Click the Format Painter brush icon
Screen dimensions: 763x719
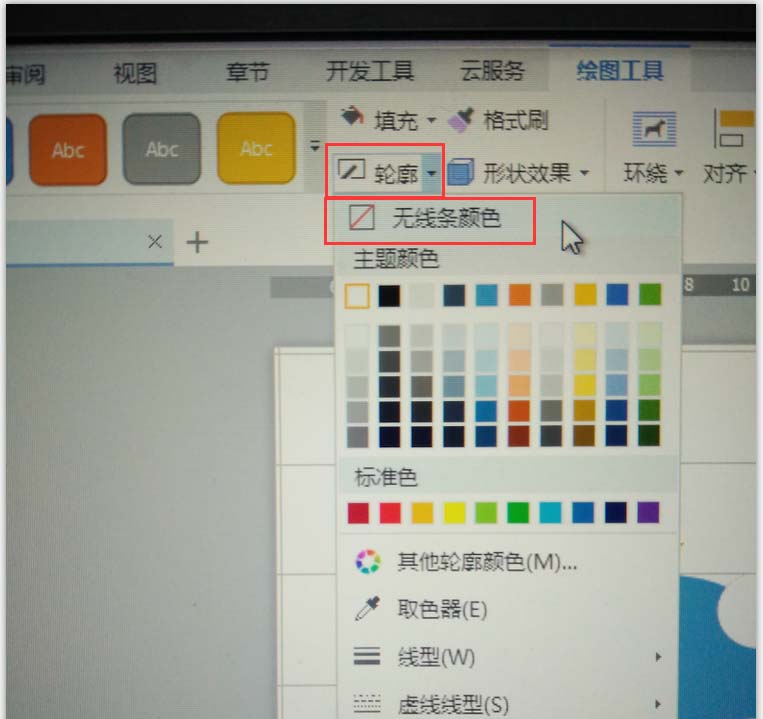(460, 120)
